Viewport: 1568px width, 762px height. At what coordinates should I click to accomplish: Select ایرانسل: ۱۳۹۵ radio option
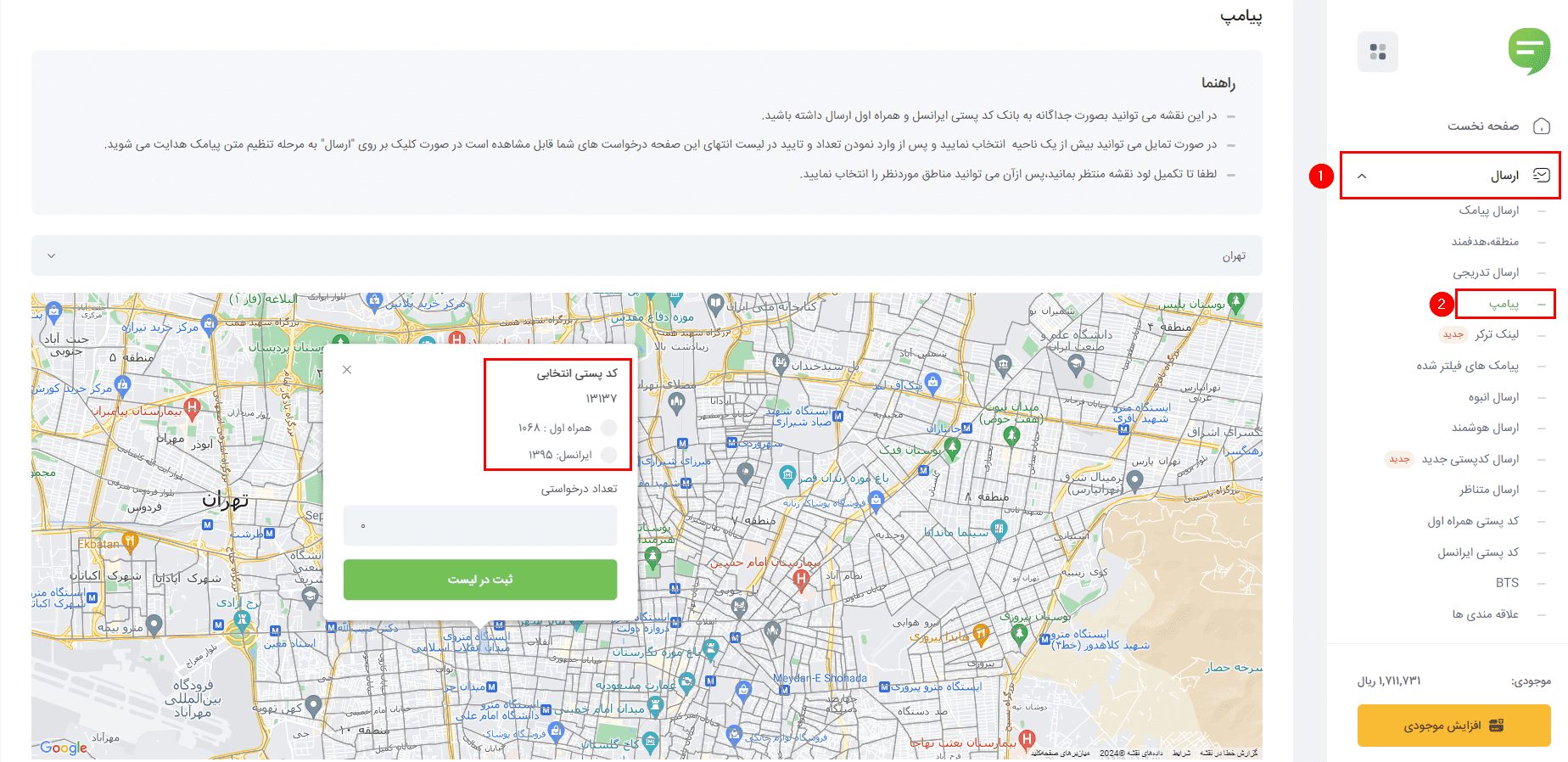(608, 455)
